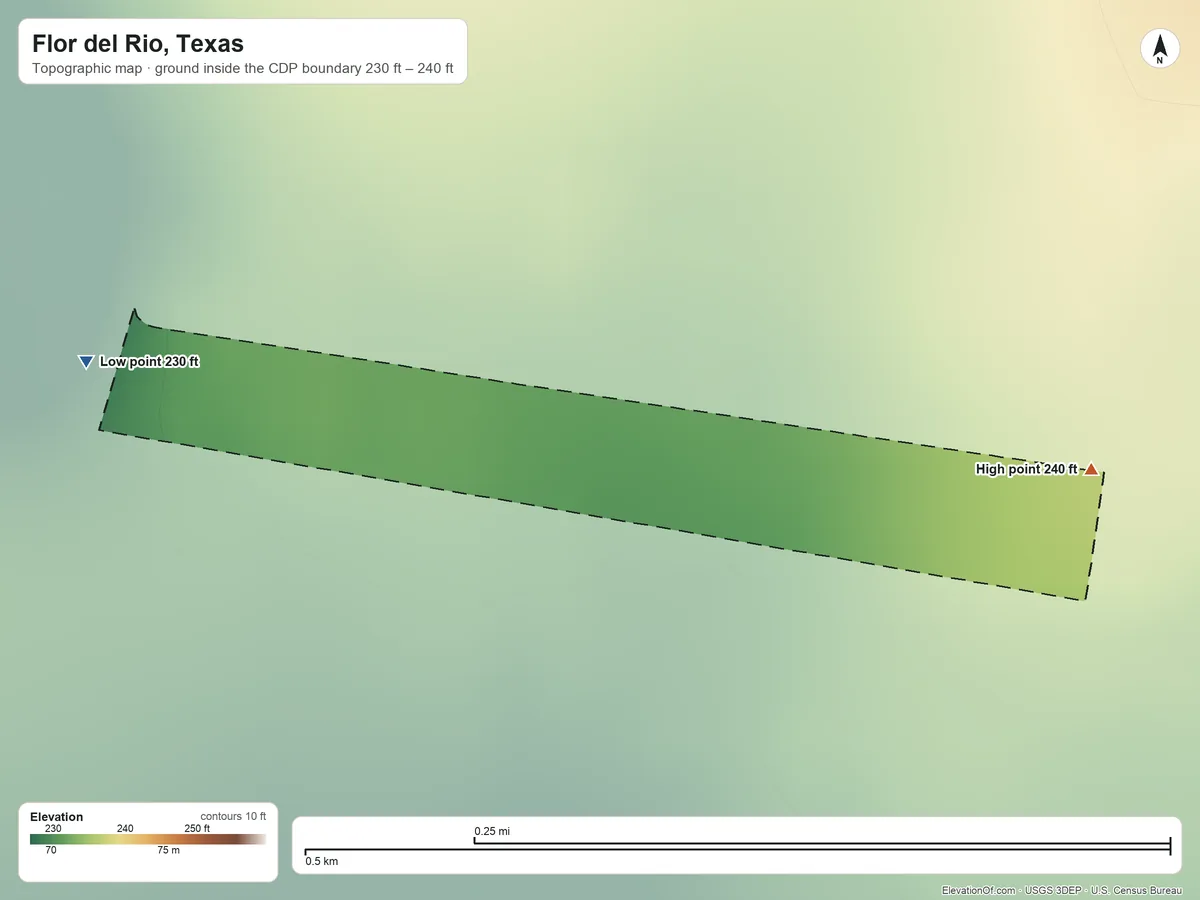Click the orange high point triangle marker
1200x900 pixels.
tap(1091, 469)
